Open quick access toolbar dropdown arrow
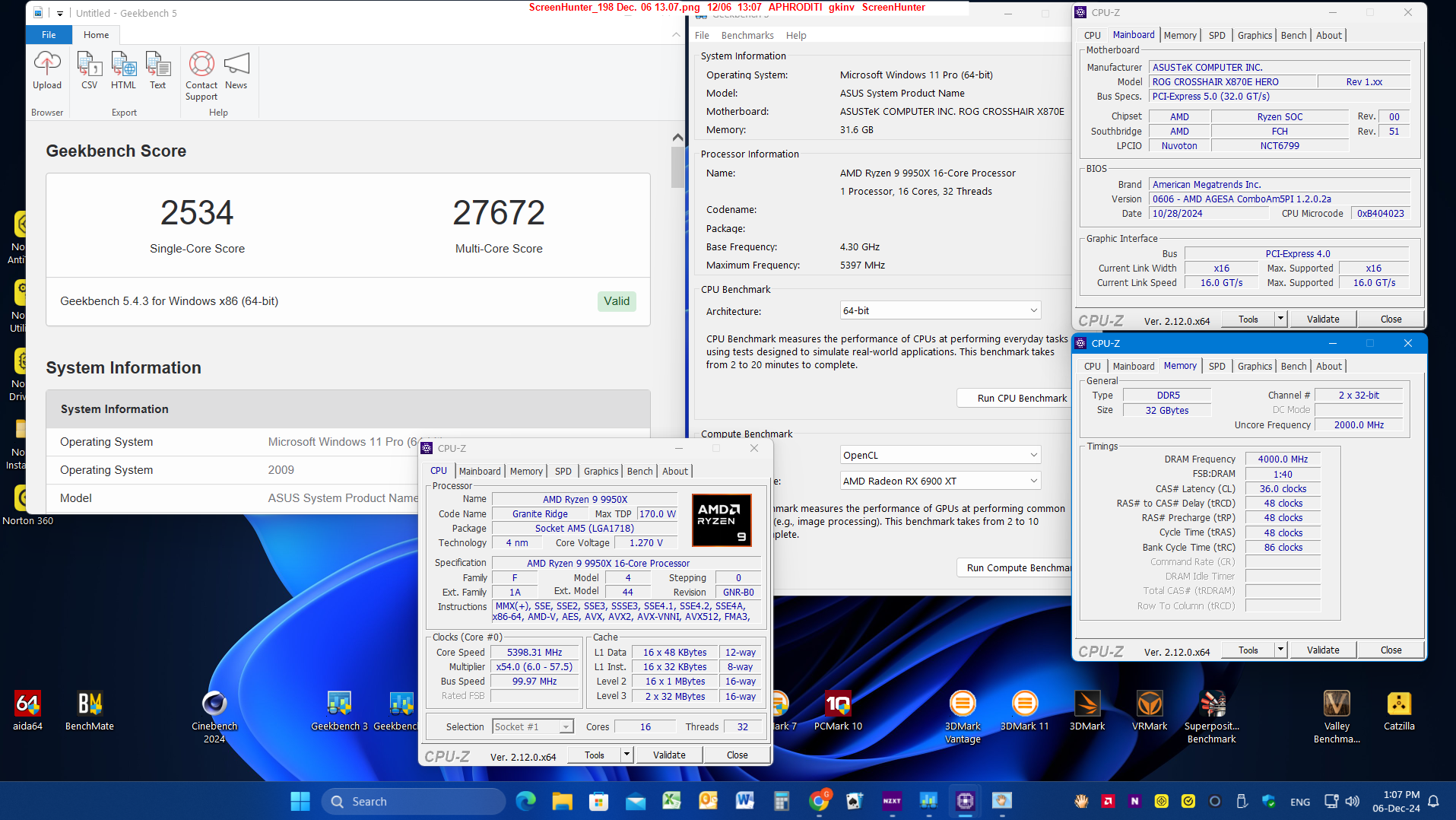Image resolution: width=1456 pixels, height=820 pixels. tap(60, 13)
